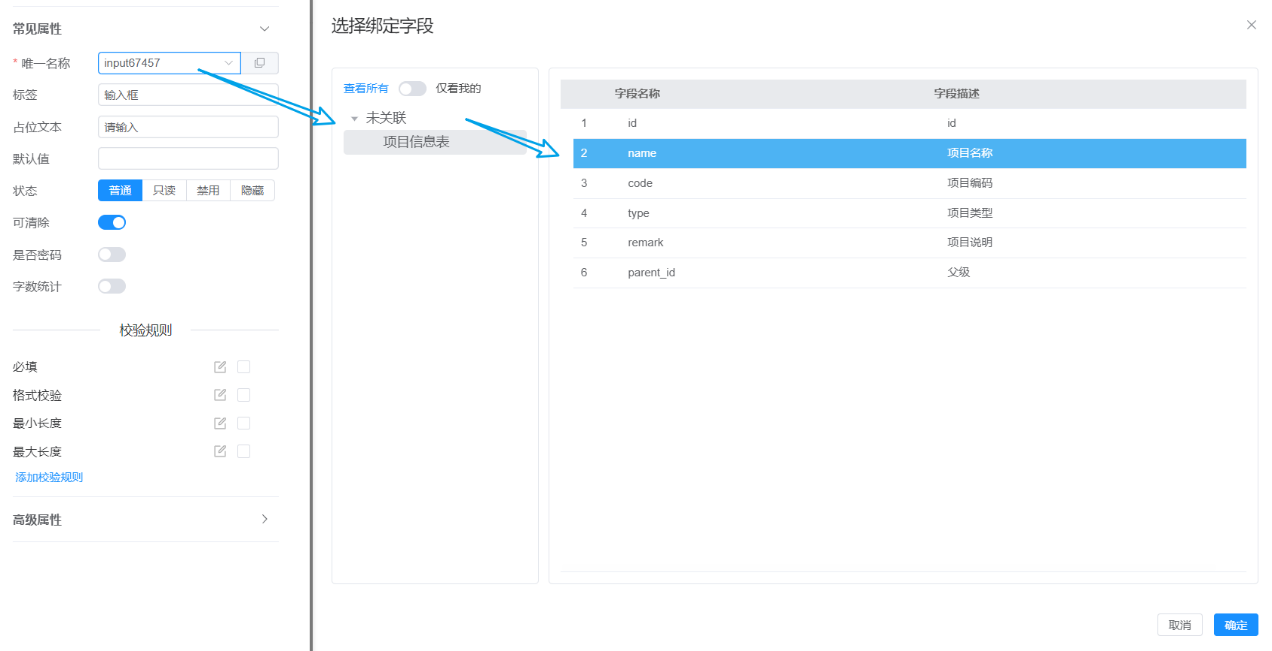Image resolution: width=1272 pixels, height=651 pixels.
Task: Toggle the 可清除 switch off
Action: (x=112, y=222)
